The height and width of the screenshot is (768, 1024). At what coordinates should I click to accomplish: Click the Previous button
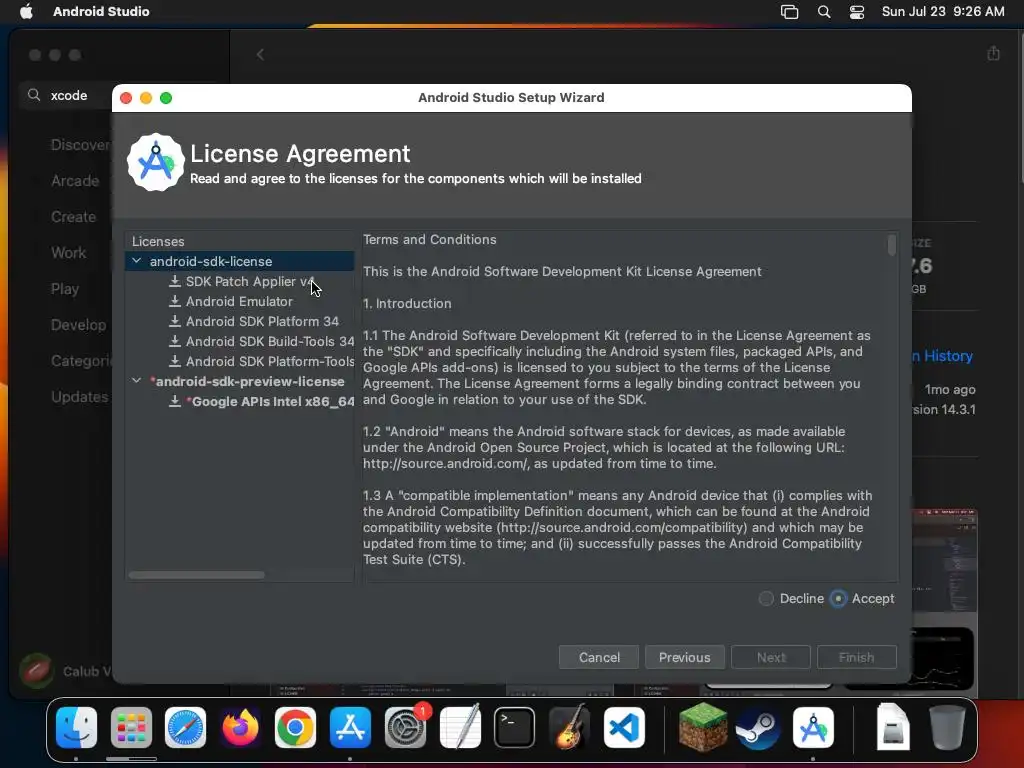click(684, 657)
